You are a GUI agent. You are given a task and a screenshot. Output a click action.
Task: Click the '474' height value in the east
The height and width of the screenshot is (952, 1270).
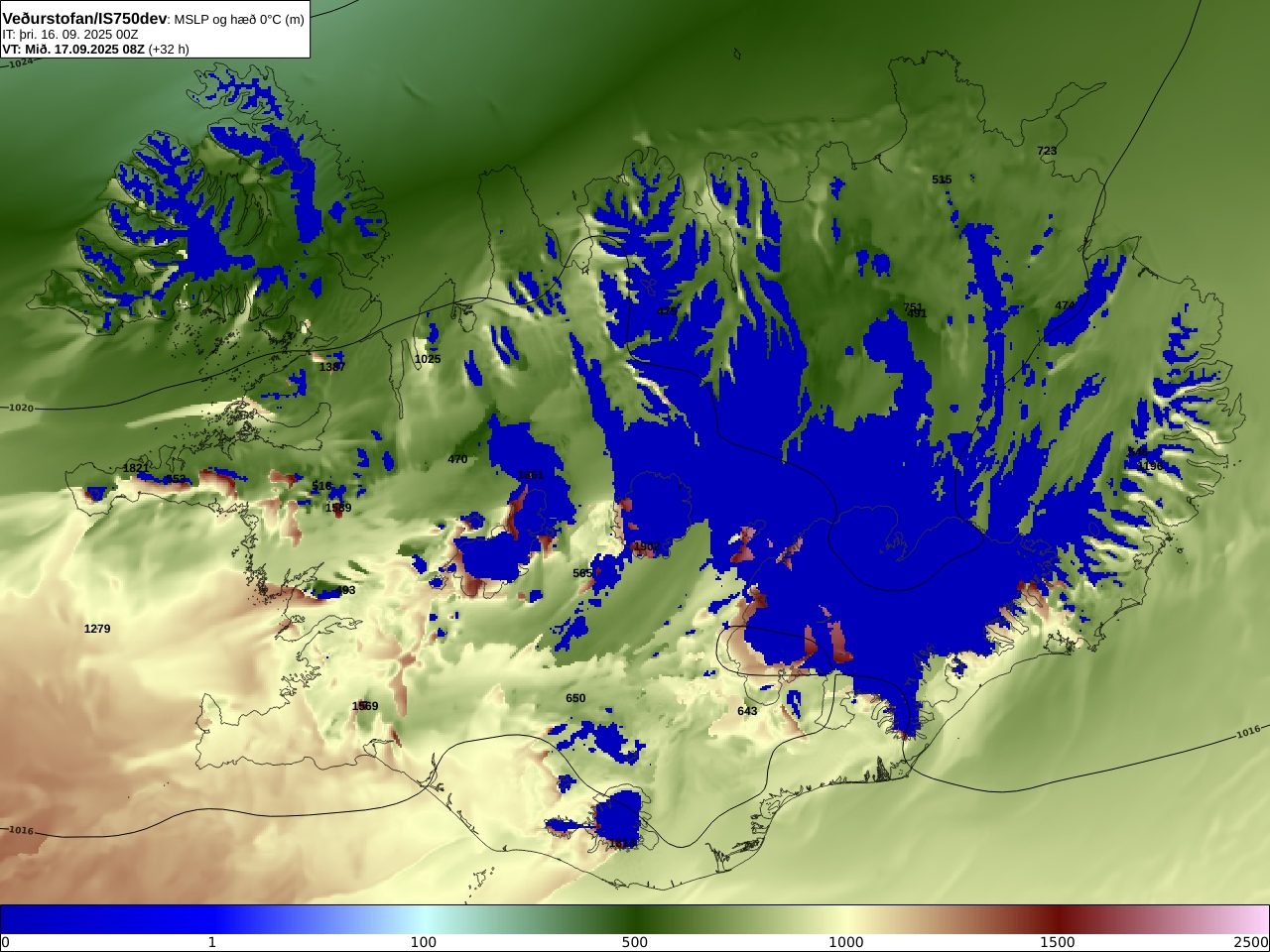[x=1065, y=305]
